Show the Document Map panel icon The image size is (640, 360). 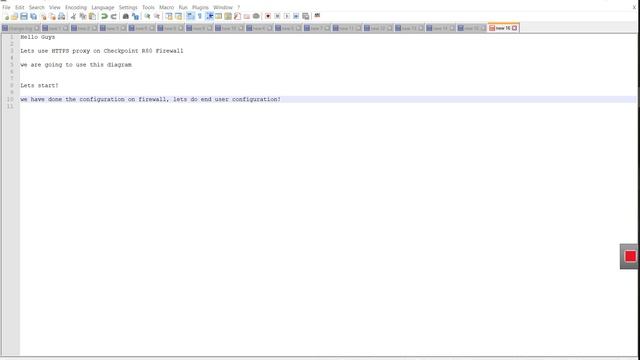click(x=228, y=16)
